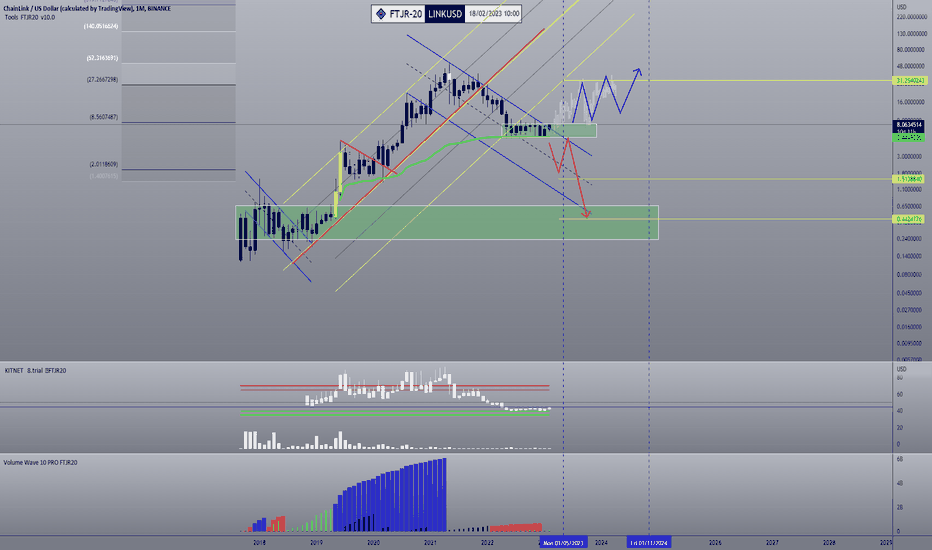This screenshot has height=550, width=932.
Task: Click the yellow 1.51 price level tag
Action: [909, 179]
